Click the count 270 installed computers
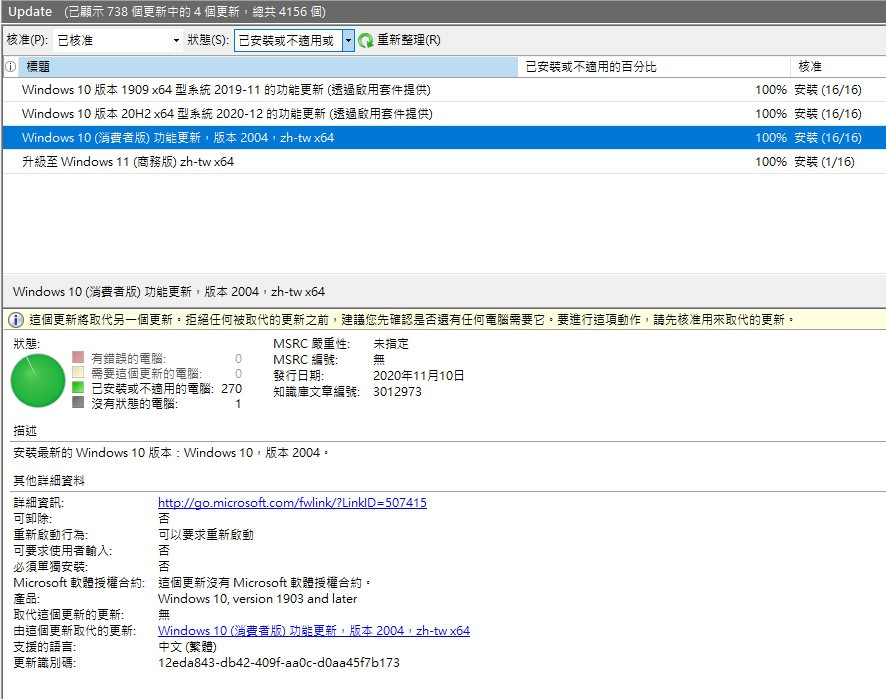Image resolution: width=886 pixels, height=699 pixels. [231, 389]
